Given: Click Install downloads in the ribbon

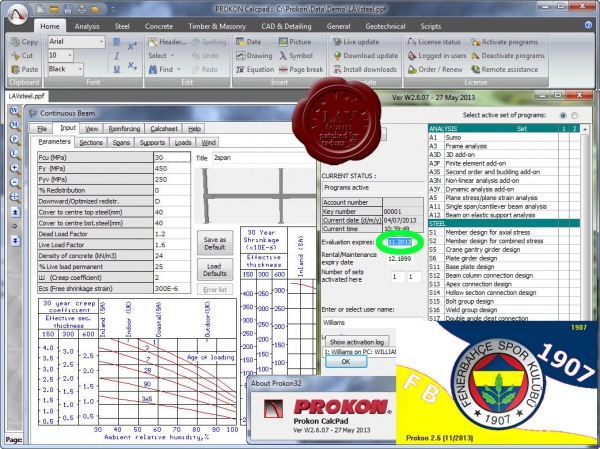Looking at the screenshot, I should click(365, 69).
